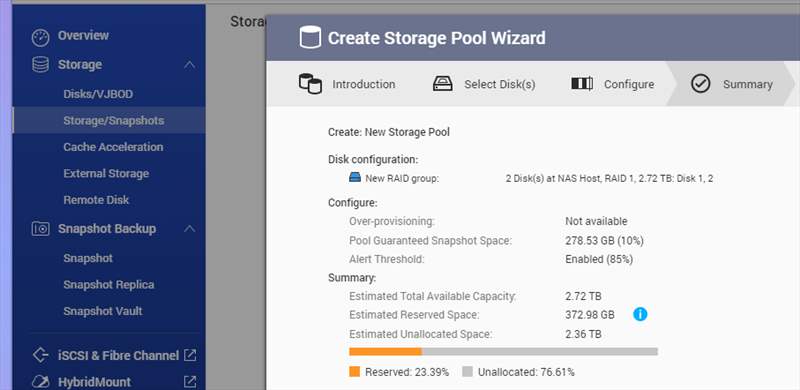Open HybridMount external link icon
This screenshot has height=390, width=800.
(190, 381)
